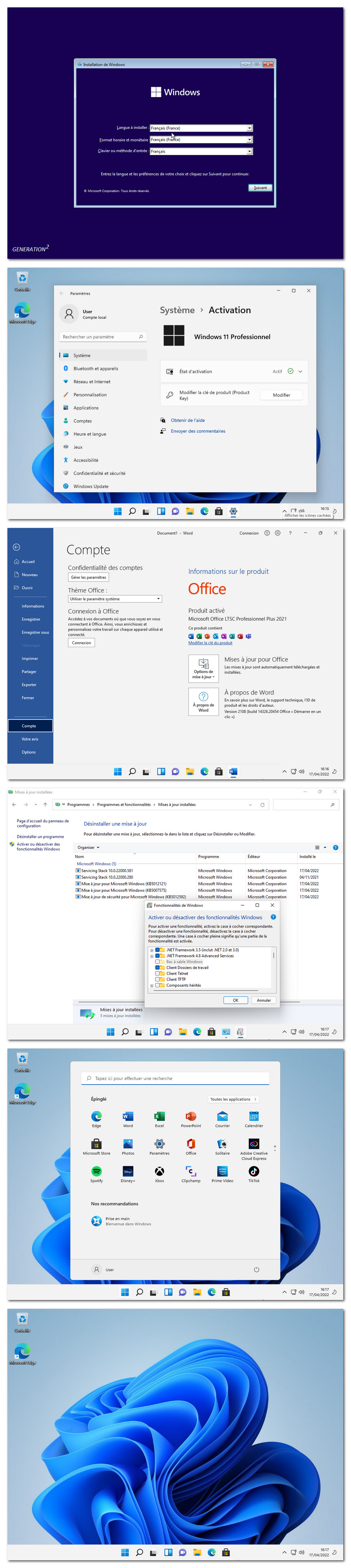This screenshot has height=1568, width=351.
Task: Click the smiley feedback icon in Word title bar
Action: tap(267, 533)
